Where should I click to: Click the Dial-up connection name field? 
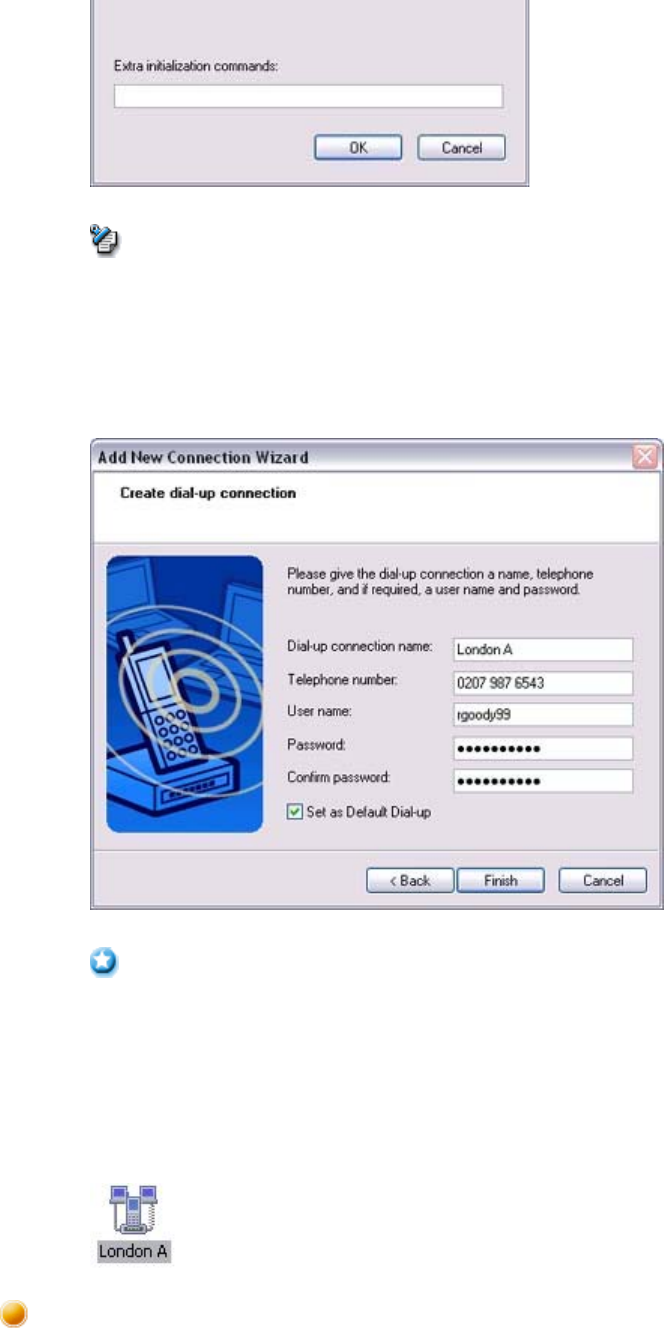point(543,649)
